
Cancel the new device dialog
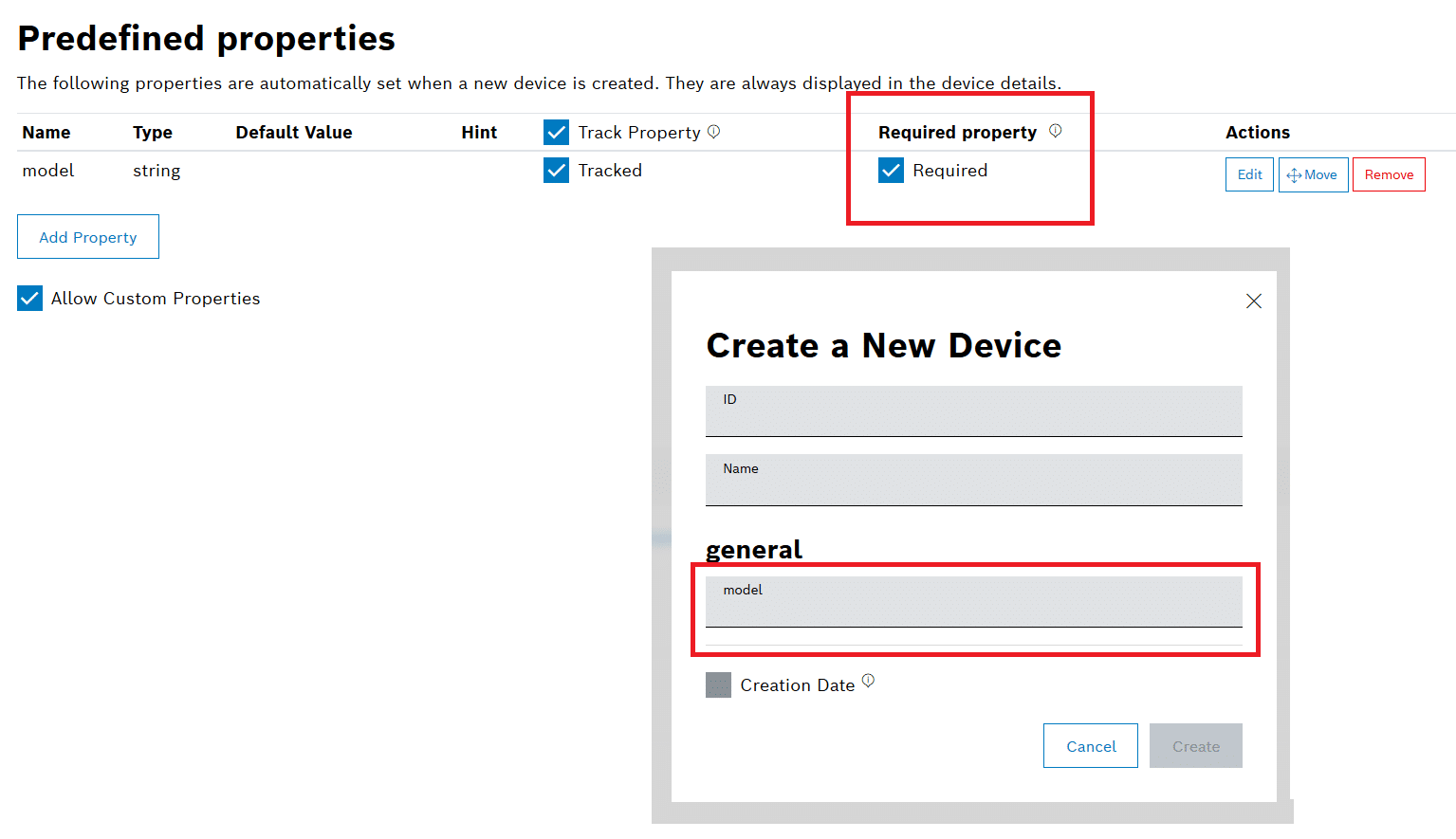(x=1090, y=746)
